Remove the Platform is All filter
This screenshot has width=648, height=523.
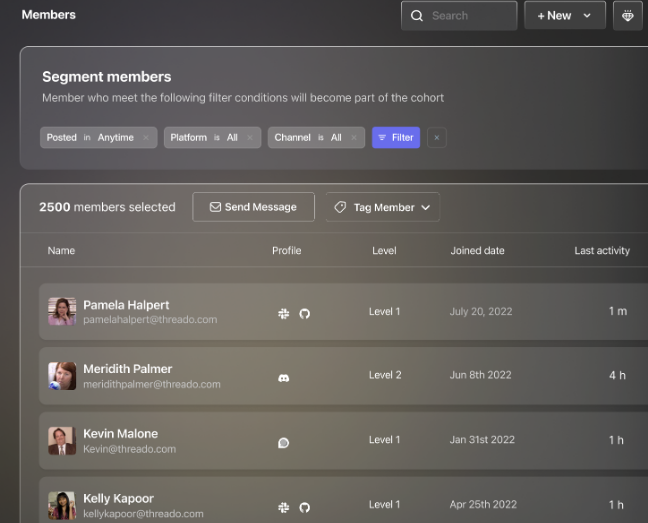pyautogui.click(x=249, y=138)
